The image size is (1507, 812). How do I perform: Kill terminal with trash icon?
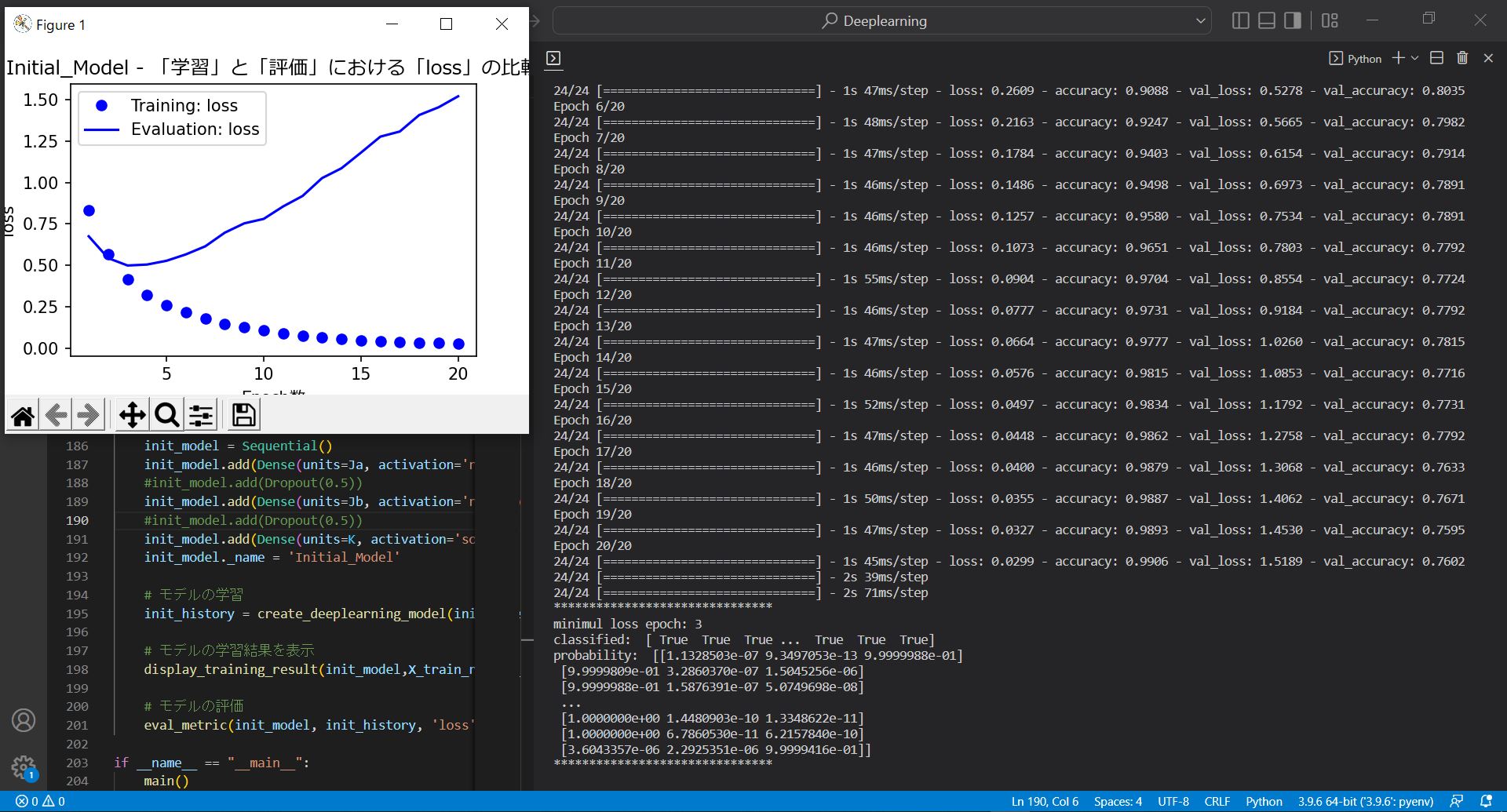click(1462, 58)
